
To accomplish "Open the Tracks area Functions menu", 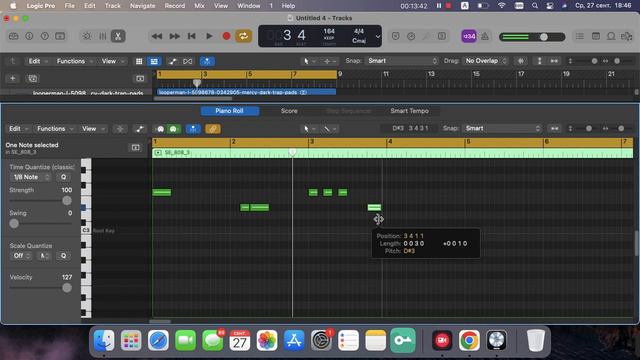I will coord(74,61).
